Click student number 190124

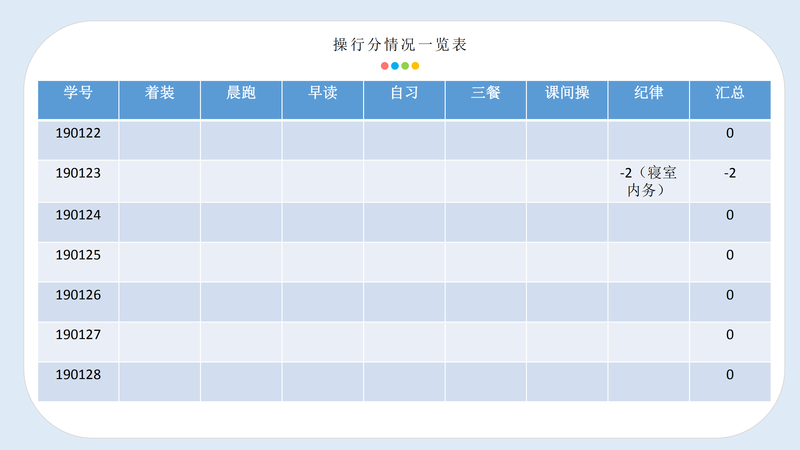tap(78, 215)
